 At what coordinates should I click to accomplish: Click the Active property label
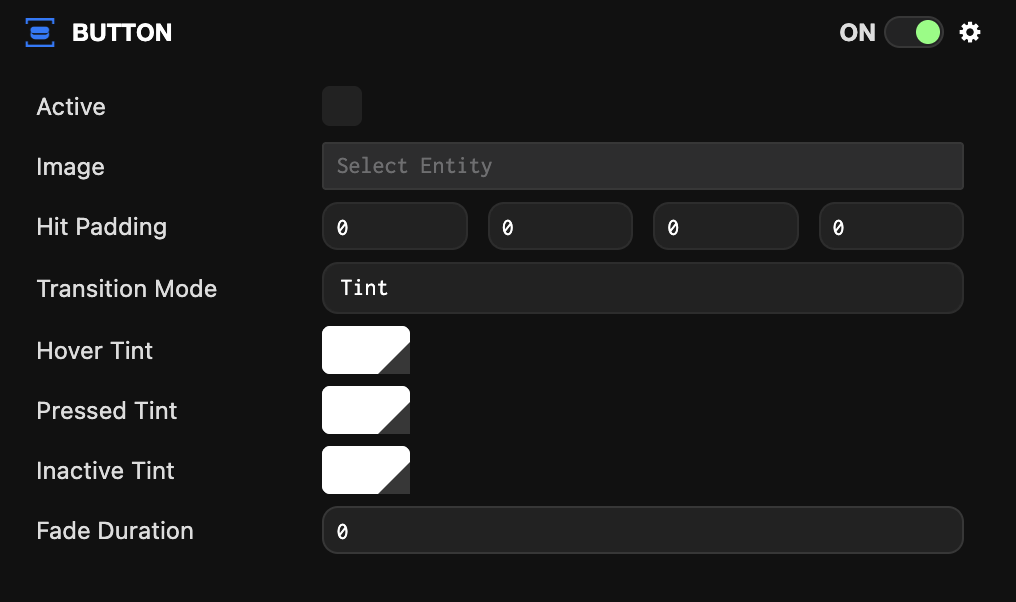[70, 106]
